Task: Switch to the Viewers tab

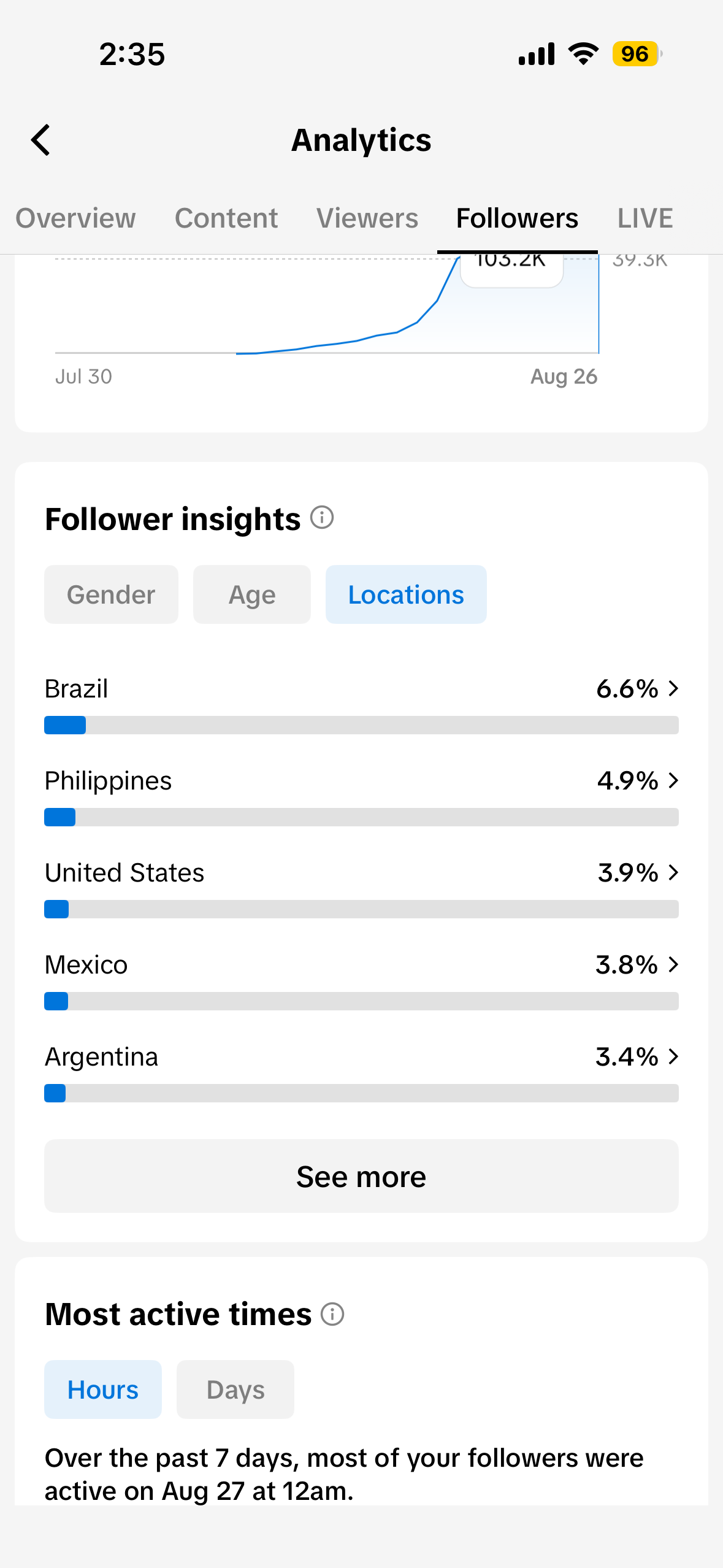Action: click(x=367, y=218)
